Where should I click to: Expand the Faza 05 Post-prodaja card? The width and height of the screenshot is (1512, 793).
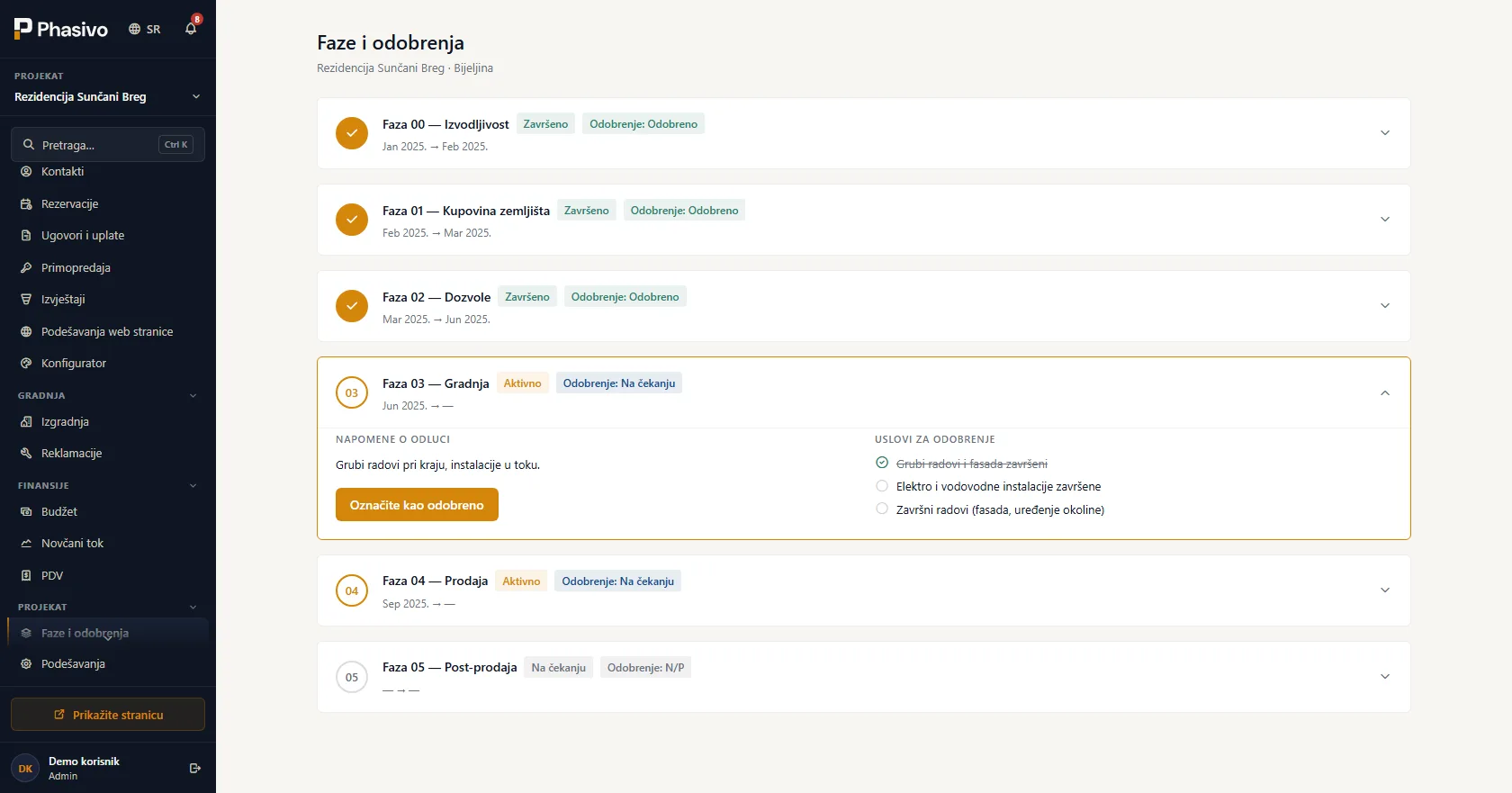[1385, 677]
